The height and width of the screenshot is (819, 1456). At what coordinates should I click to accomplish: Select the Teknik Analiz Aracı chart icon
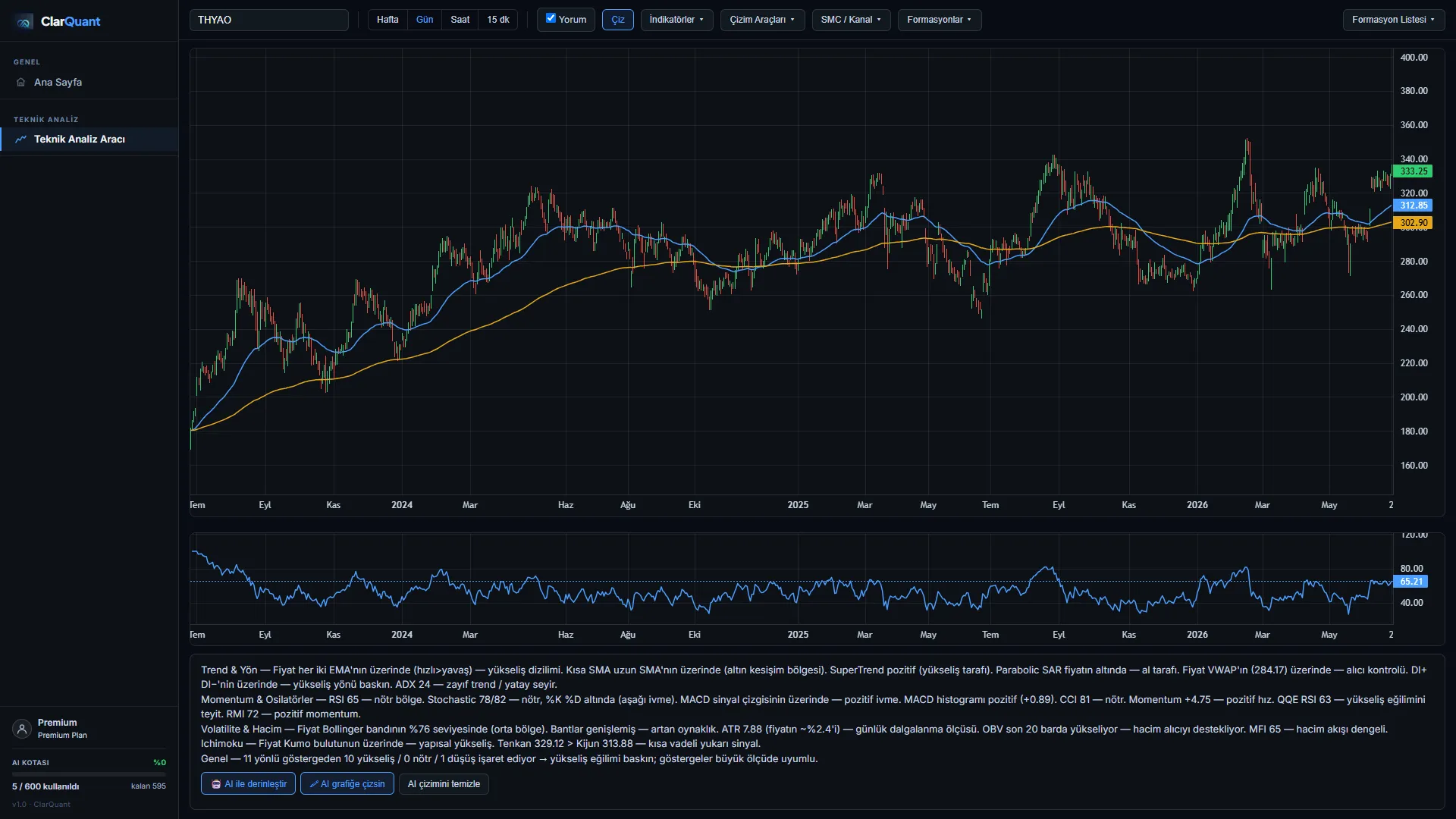(x=21, y=139)
